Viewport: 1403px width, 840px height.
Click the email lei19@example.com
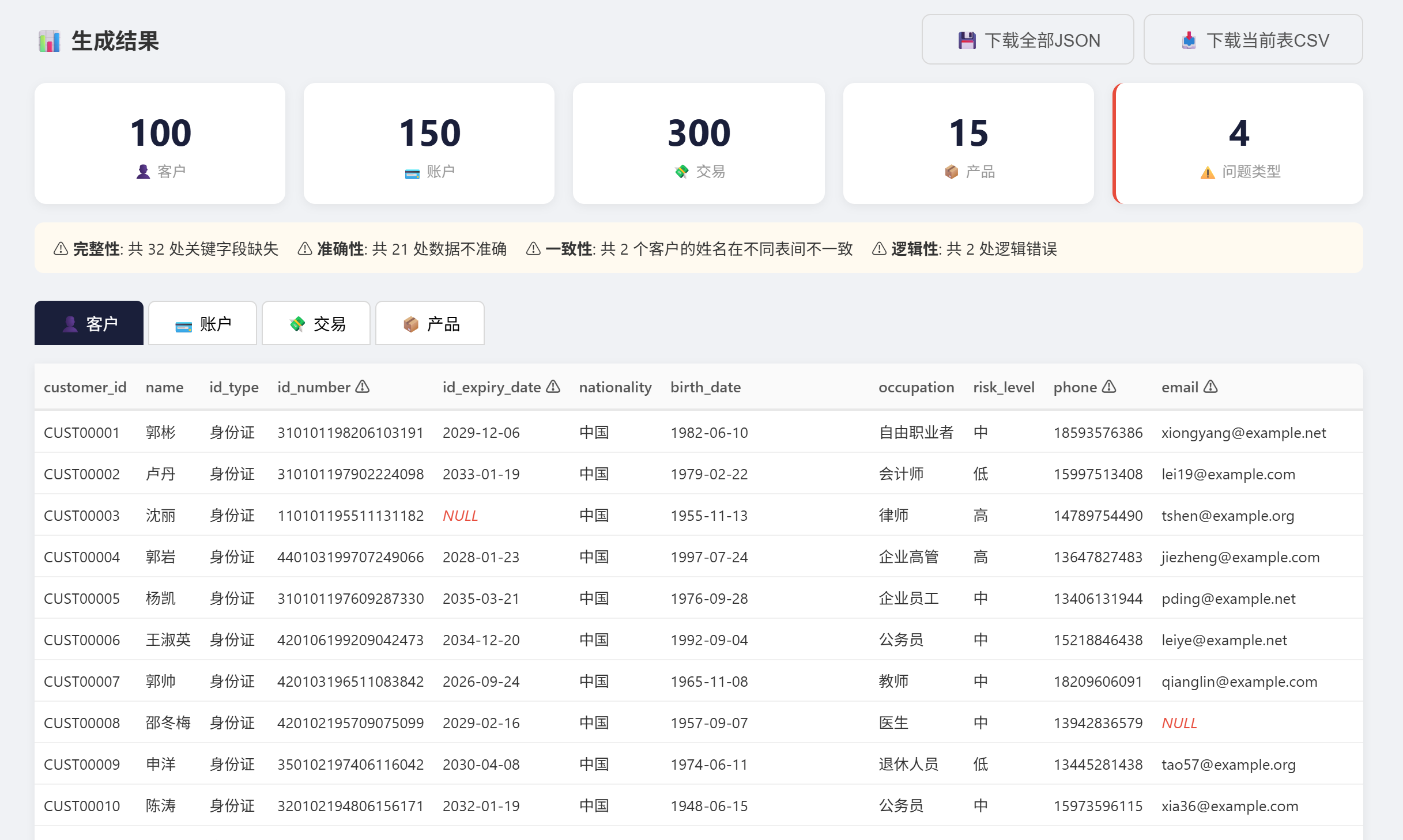point(1228,474)
